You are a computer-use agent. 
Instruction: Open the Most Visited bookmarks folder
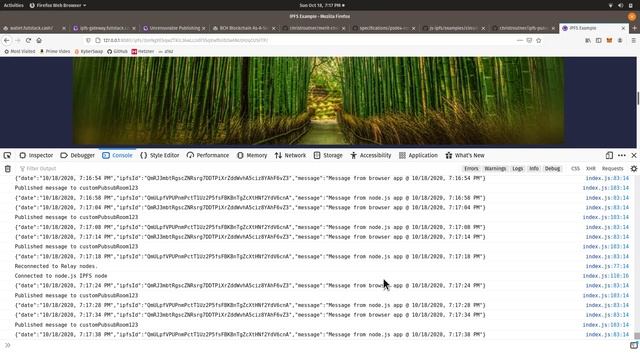[x=20, y=51]
